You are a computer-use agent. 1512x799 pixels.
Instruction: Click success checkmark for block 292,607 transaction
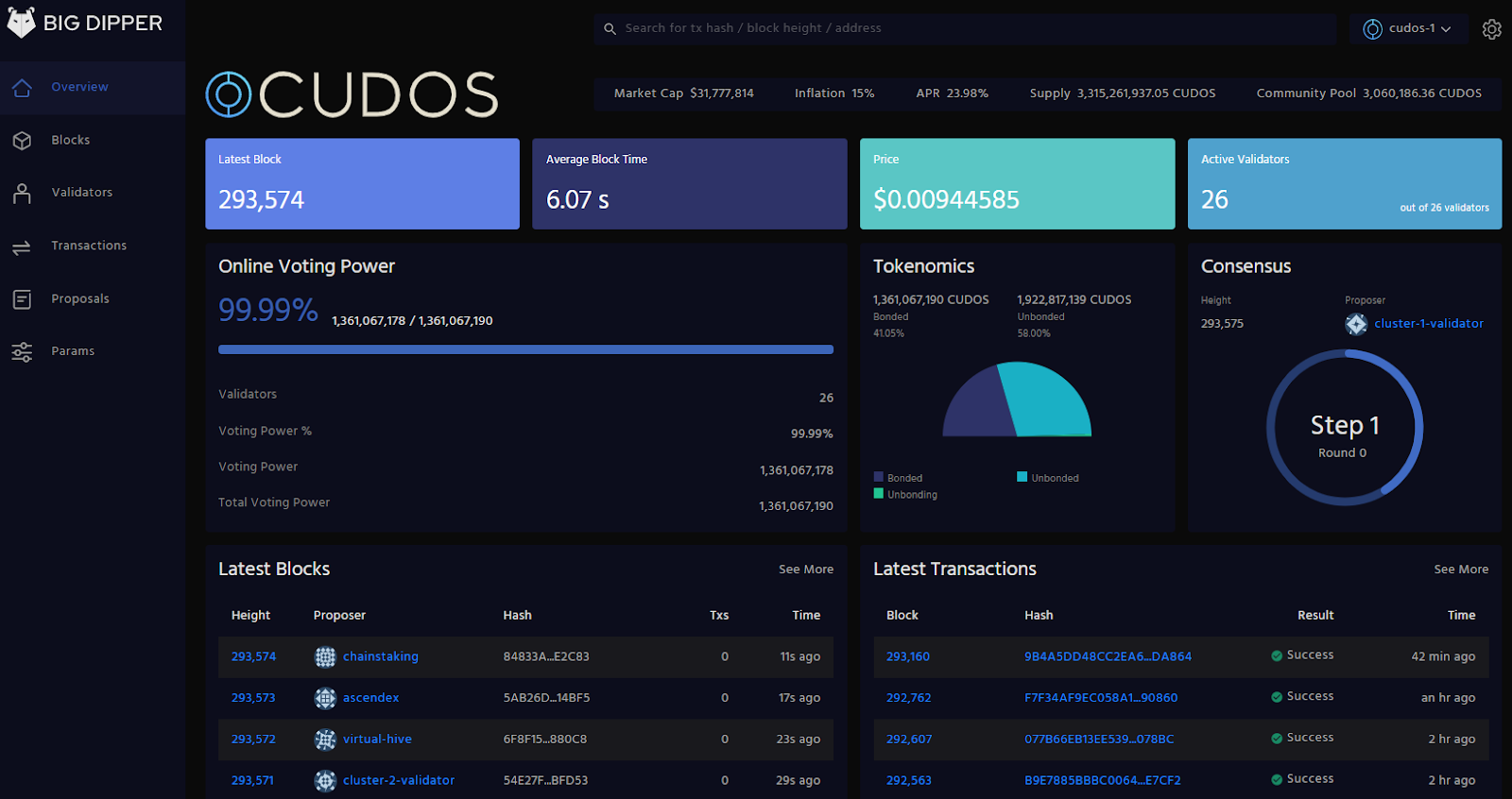pos(1277,739)
